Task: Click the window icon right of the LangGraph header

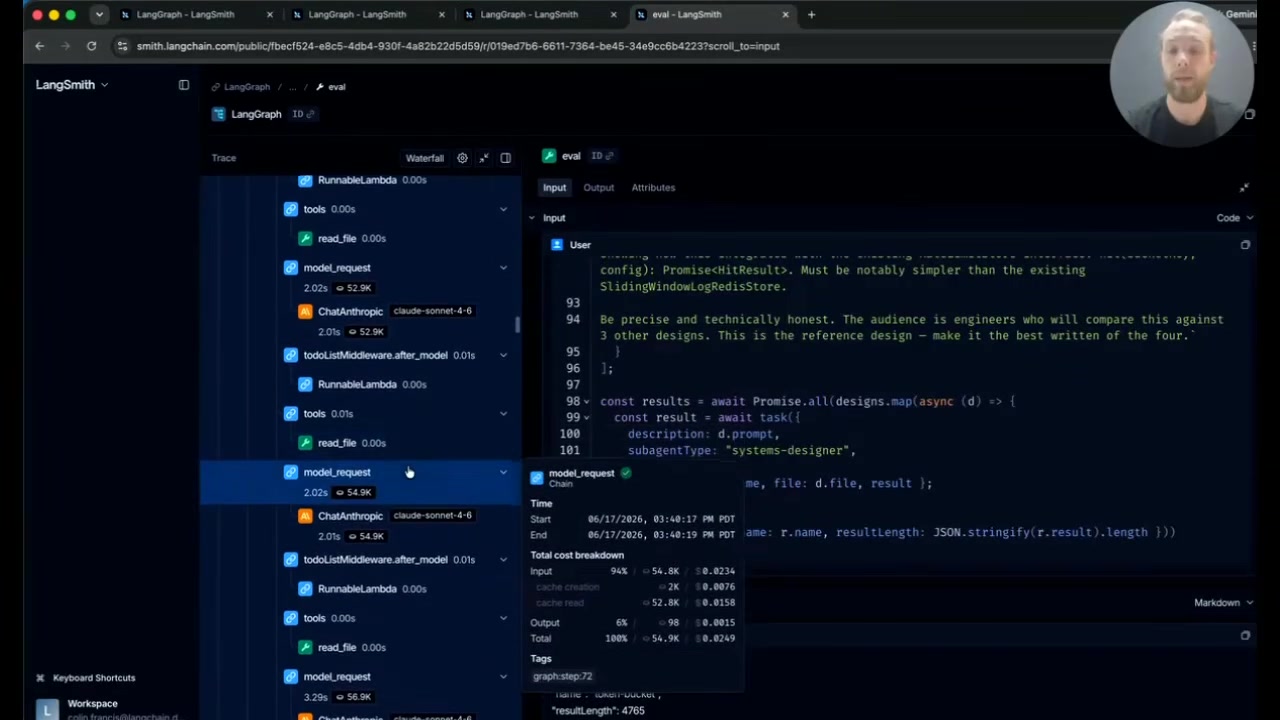Action: tap(1249, 114)
